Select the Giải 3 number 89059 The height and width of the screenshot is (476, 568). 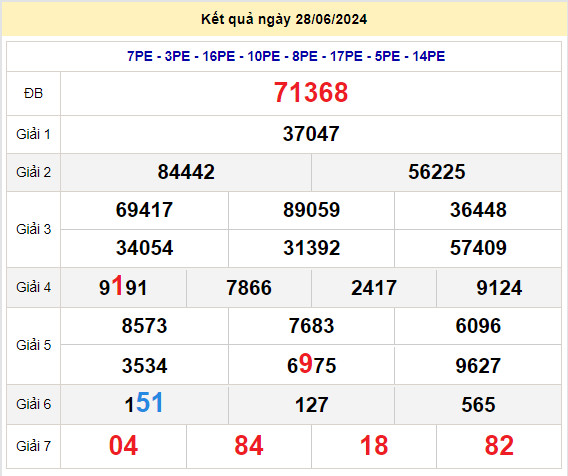click(311, 210)
